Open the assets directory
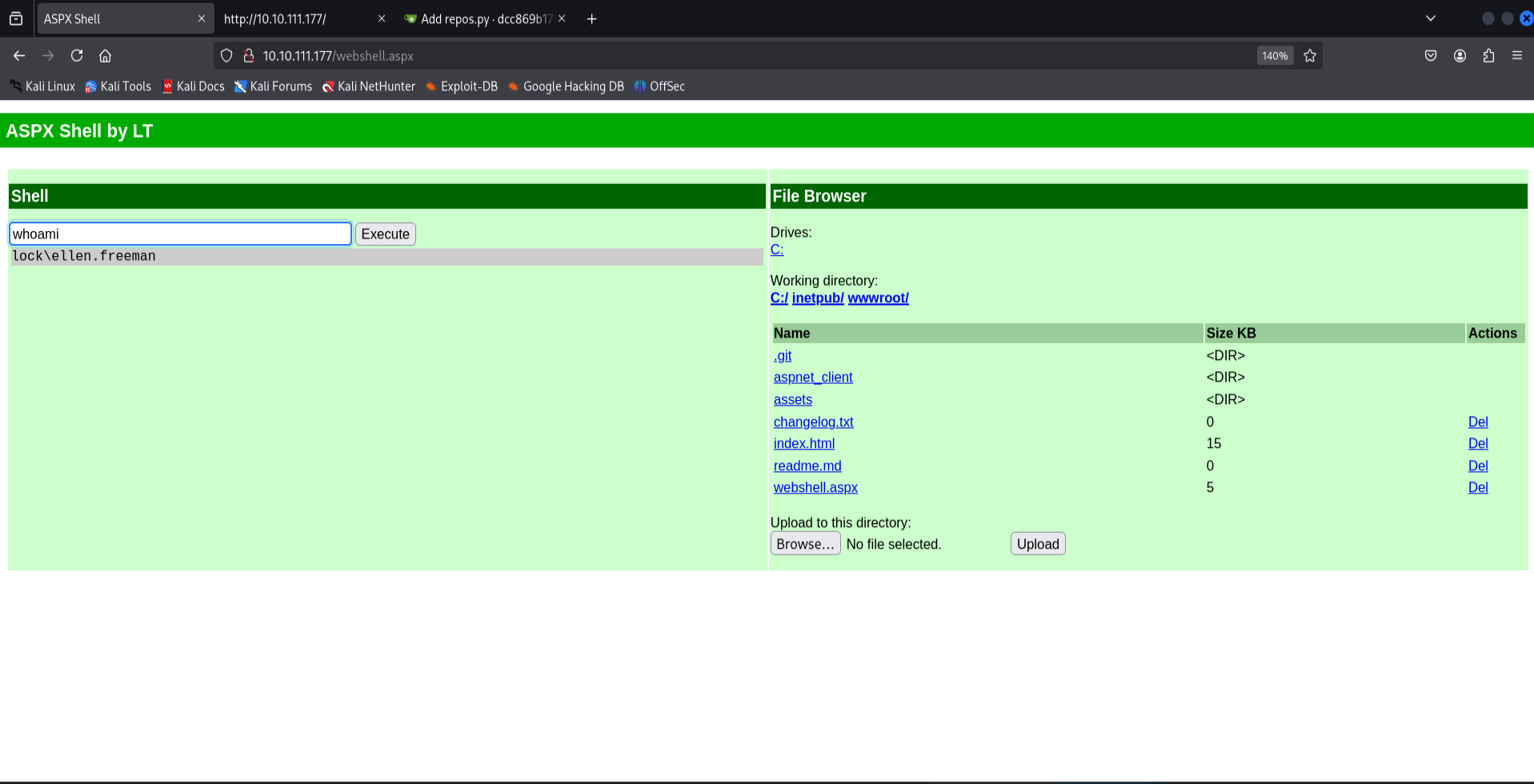 pos(793,400)
